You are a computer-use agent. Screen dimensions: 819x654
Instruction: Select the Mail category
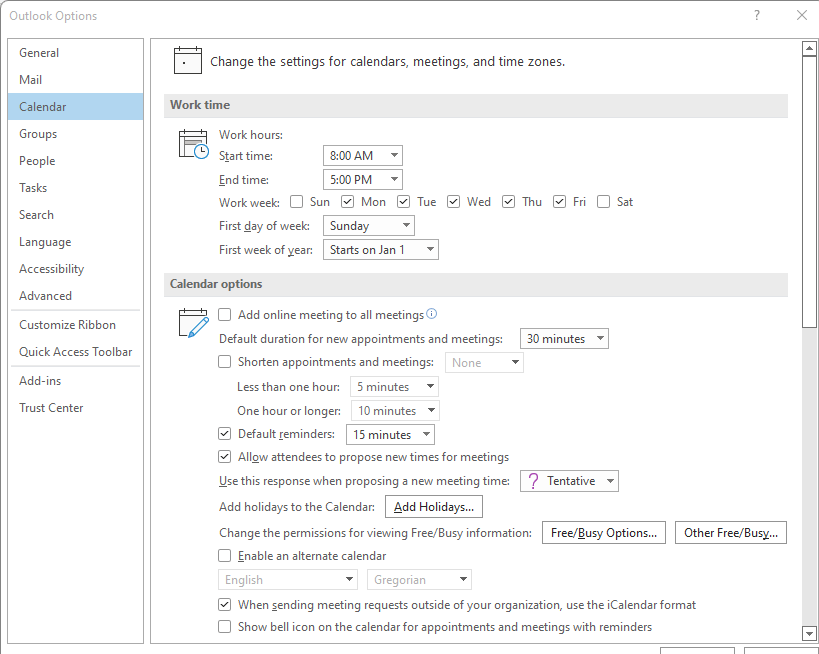(x=76, y=79)
